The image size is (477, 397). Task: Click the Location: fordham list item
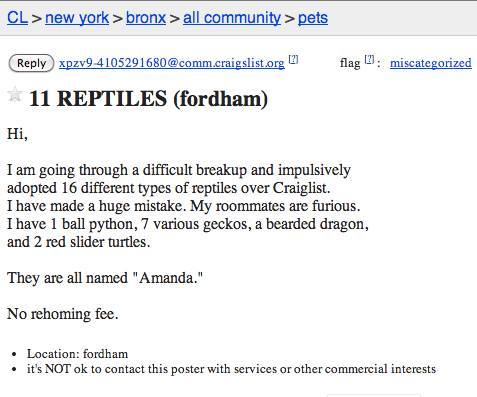(x=77, y=354)
